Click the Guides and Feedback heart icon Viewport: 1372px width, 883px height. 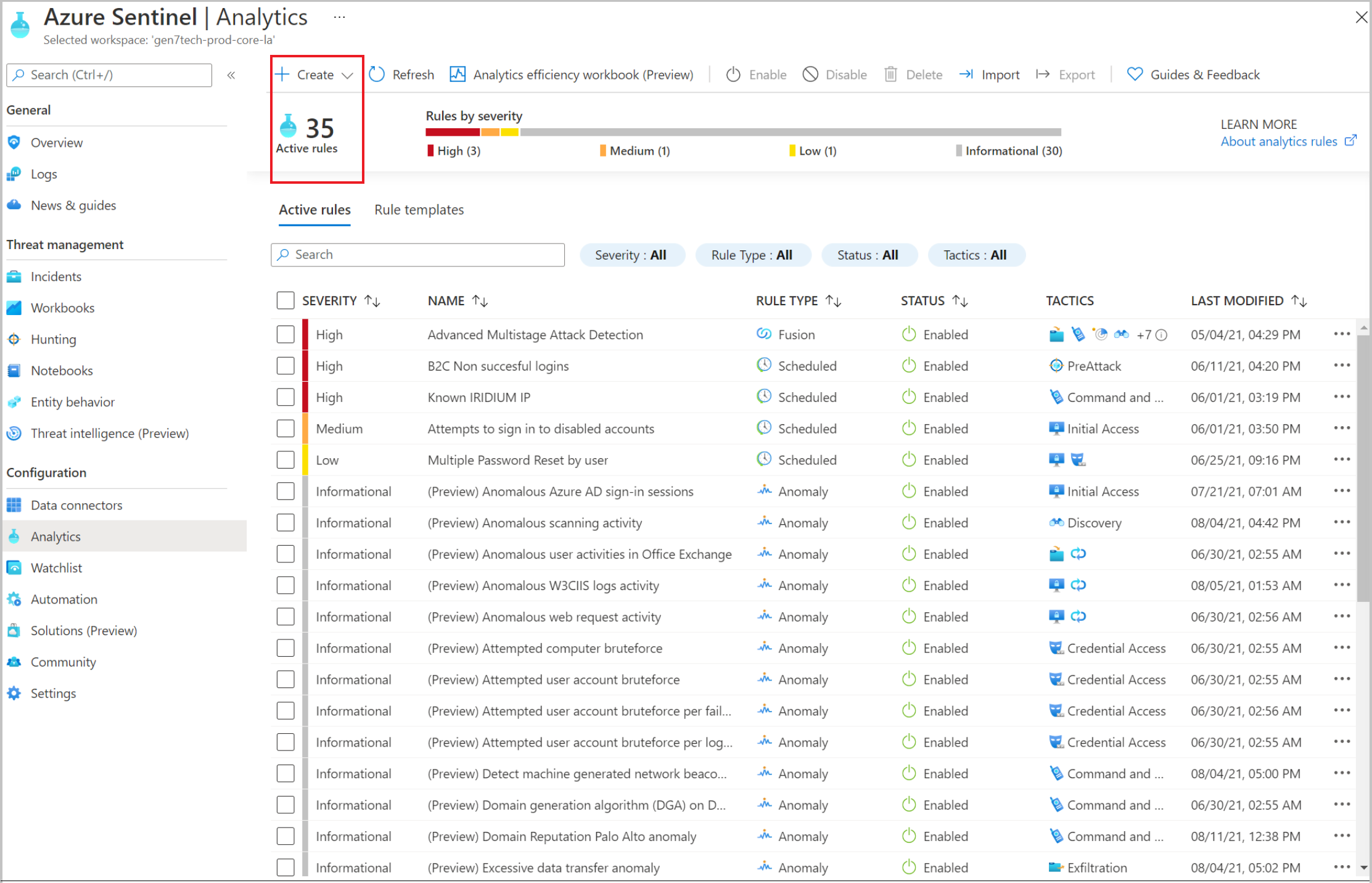pos(1134,75)
